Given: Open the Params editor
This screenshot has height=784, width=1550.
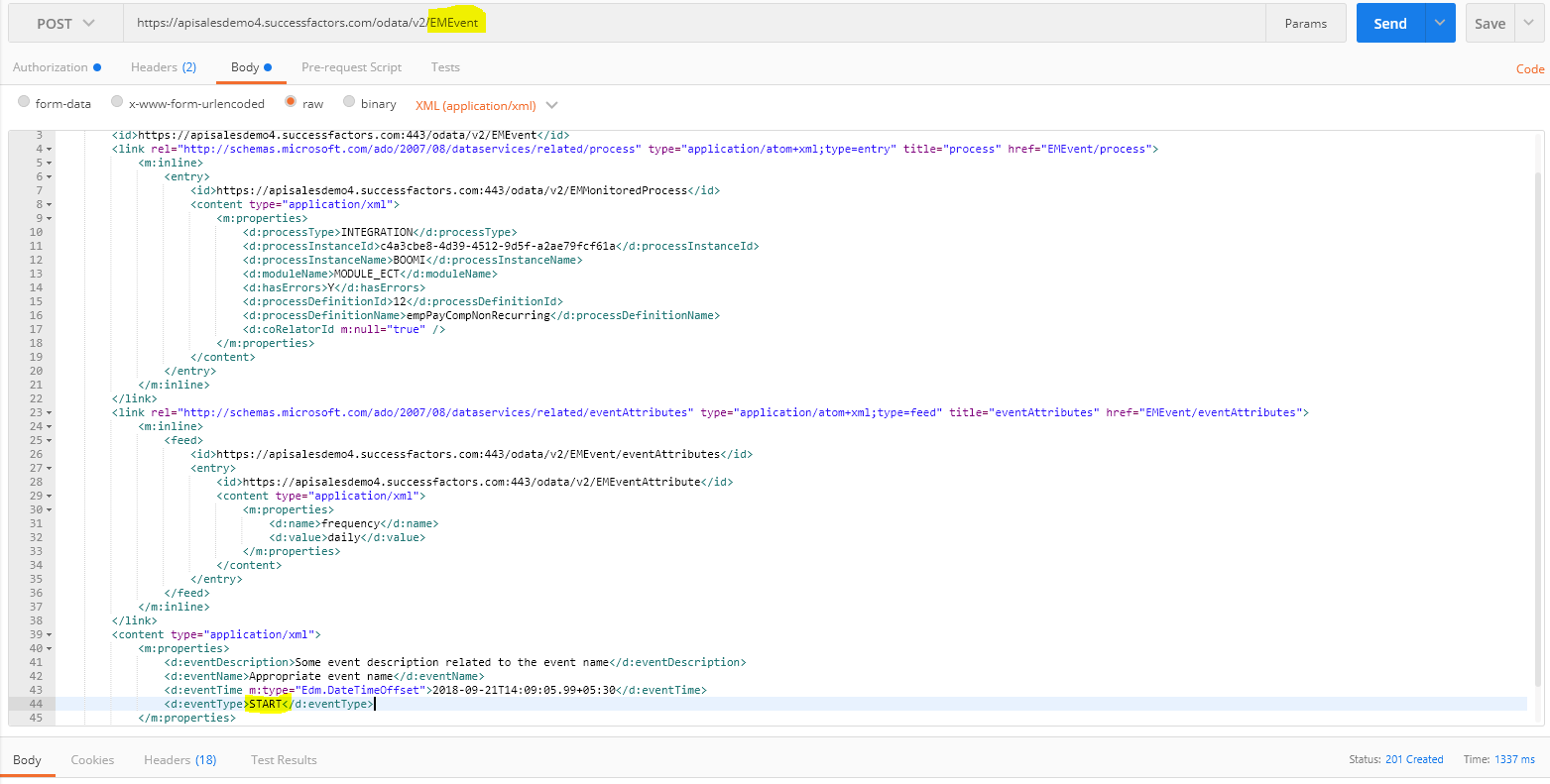Looking at the screenshot, I should (x=1305, y=23).
